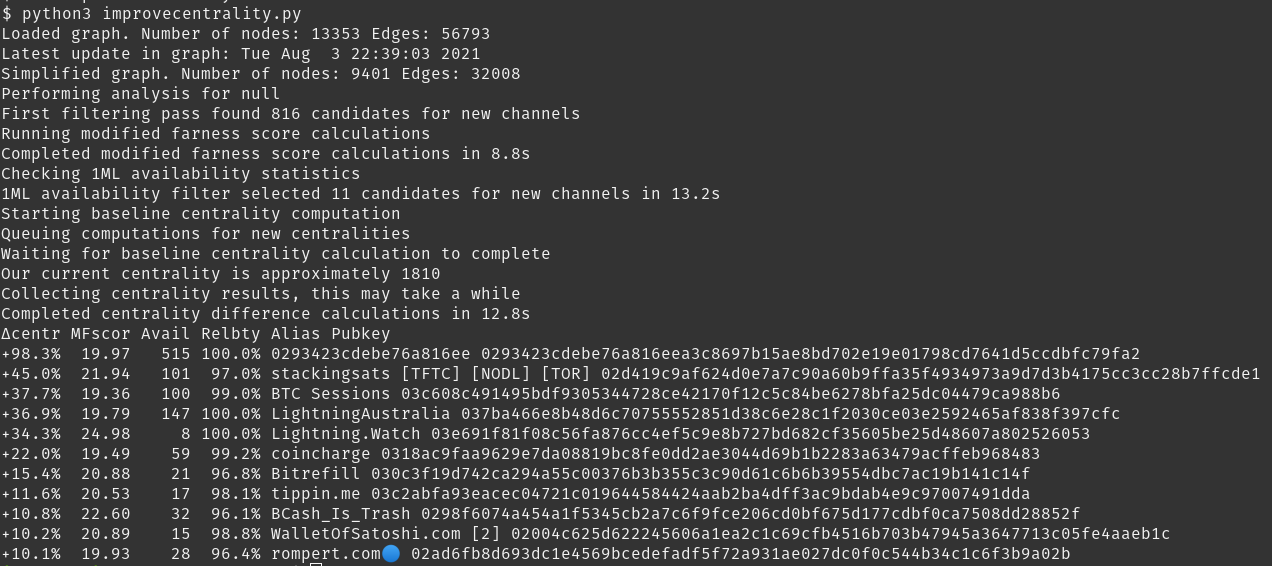Click the MFscor column header
The height and width of the screenshot is (566, 1272).
[x=101, y=334]
